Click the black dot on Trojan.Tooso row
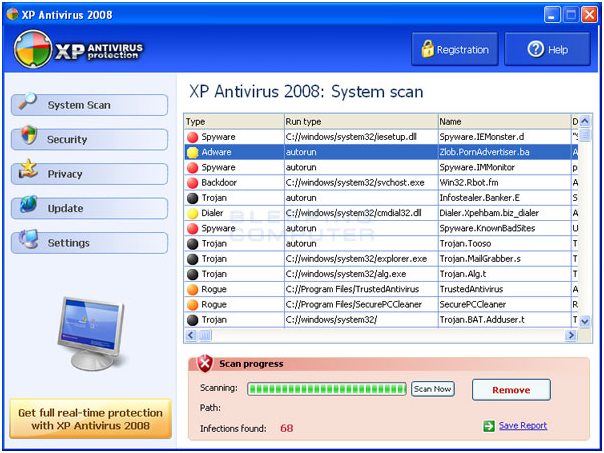 tap(192, 244)
